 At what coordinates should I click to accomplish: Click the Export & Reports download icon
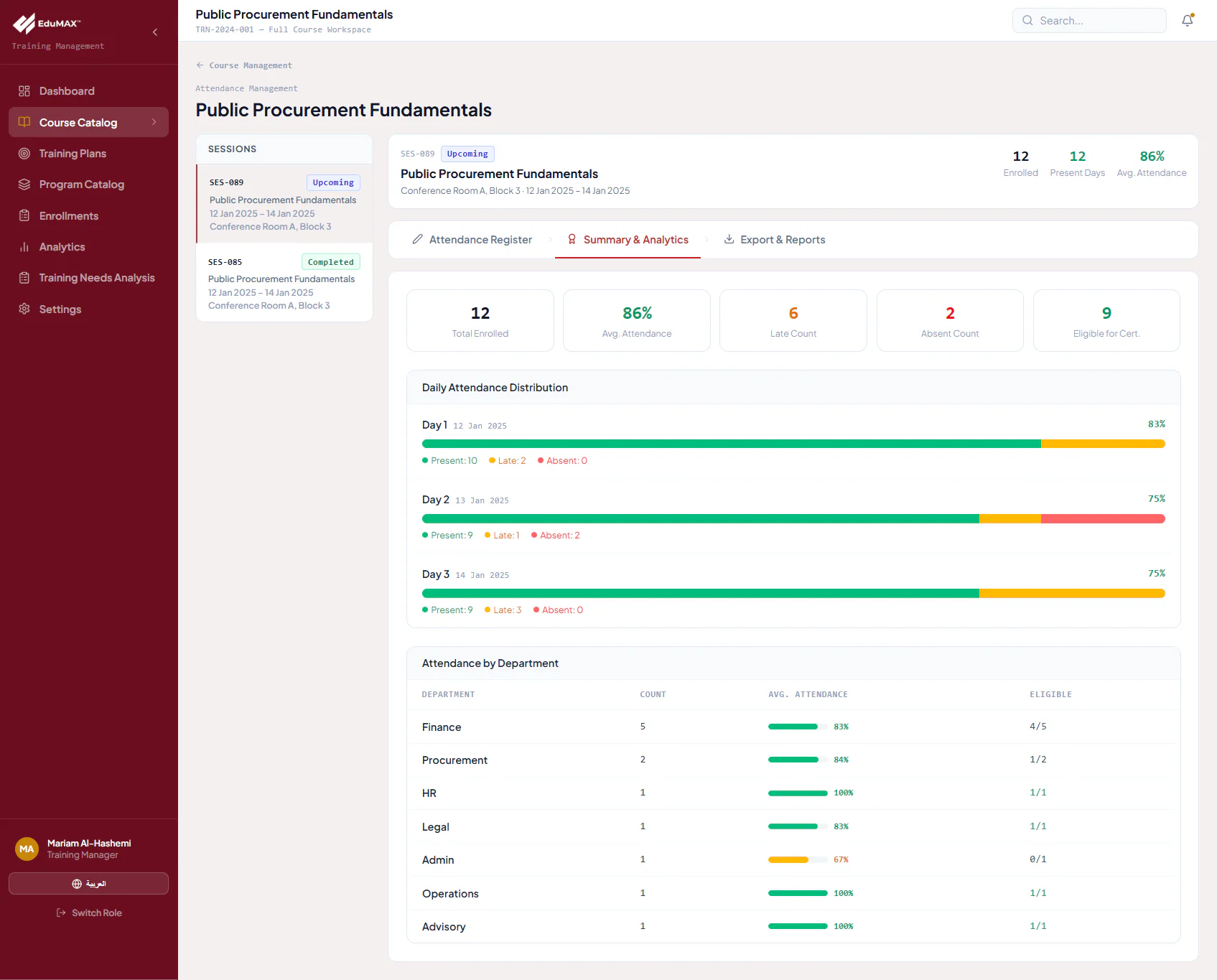[x=729, y=239]
